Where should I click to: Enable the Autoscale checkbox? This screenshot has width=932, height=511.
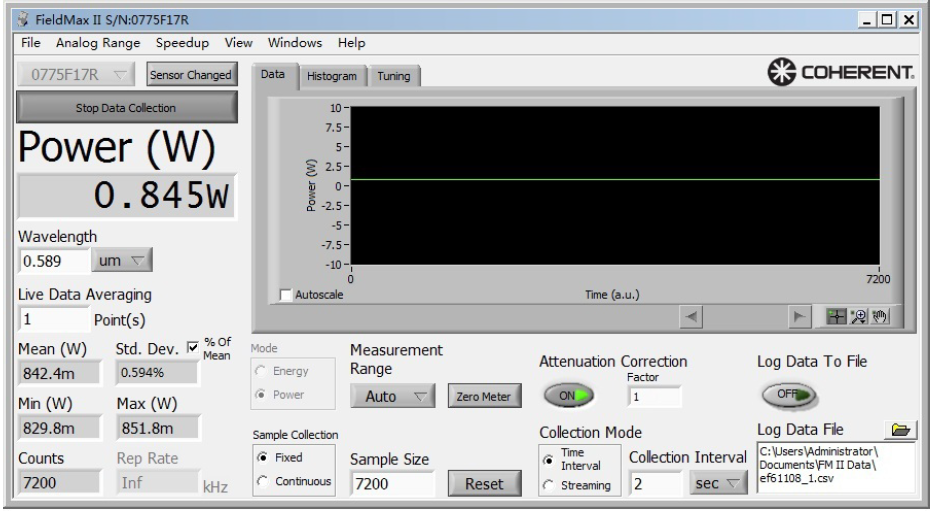click(x=286, y=296)
